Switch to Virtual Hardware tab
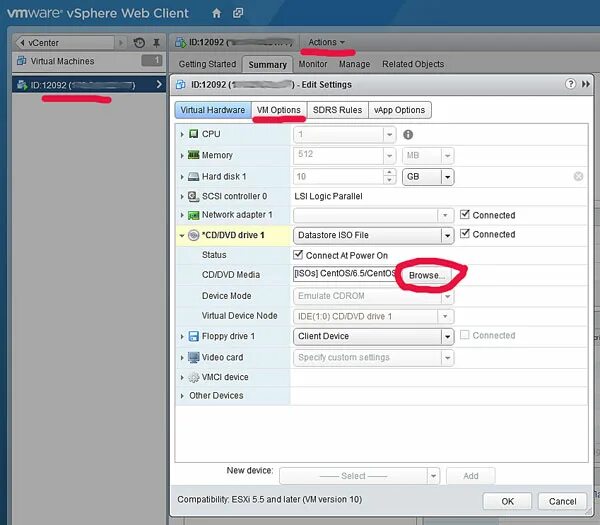This screenshot has height=525, width=600. coord(213,110)
